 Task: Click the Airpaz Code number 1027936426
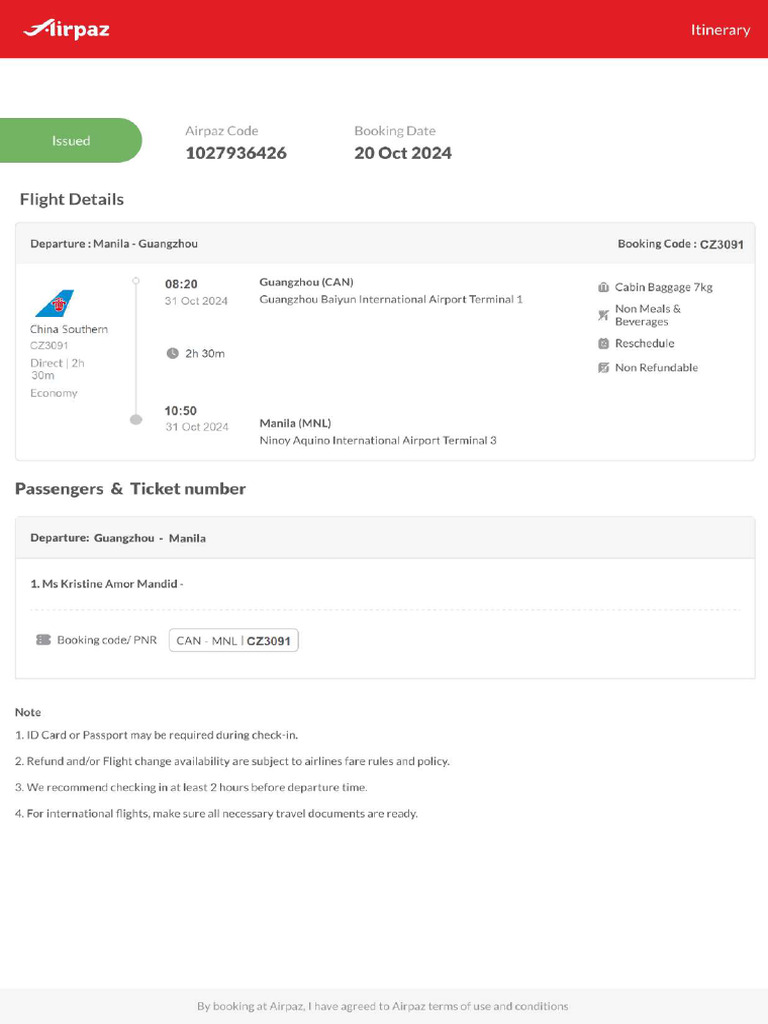pos(236,153)
